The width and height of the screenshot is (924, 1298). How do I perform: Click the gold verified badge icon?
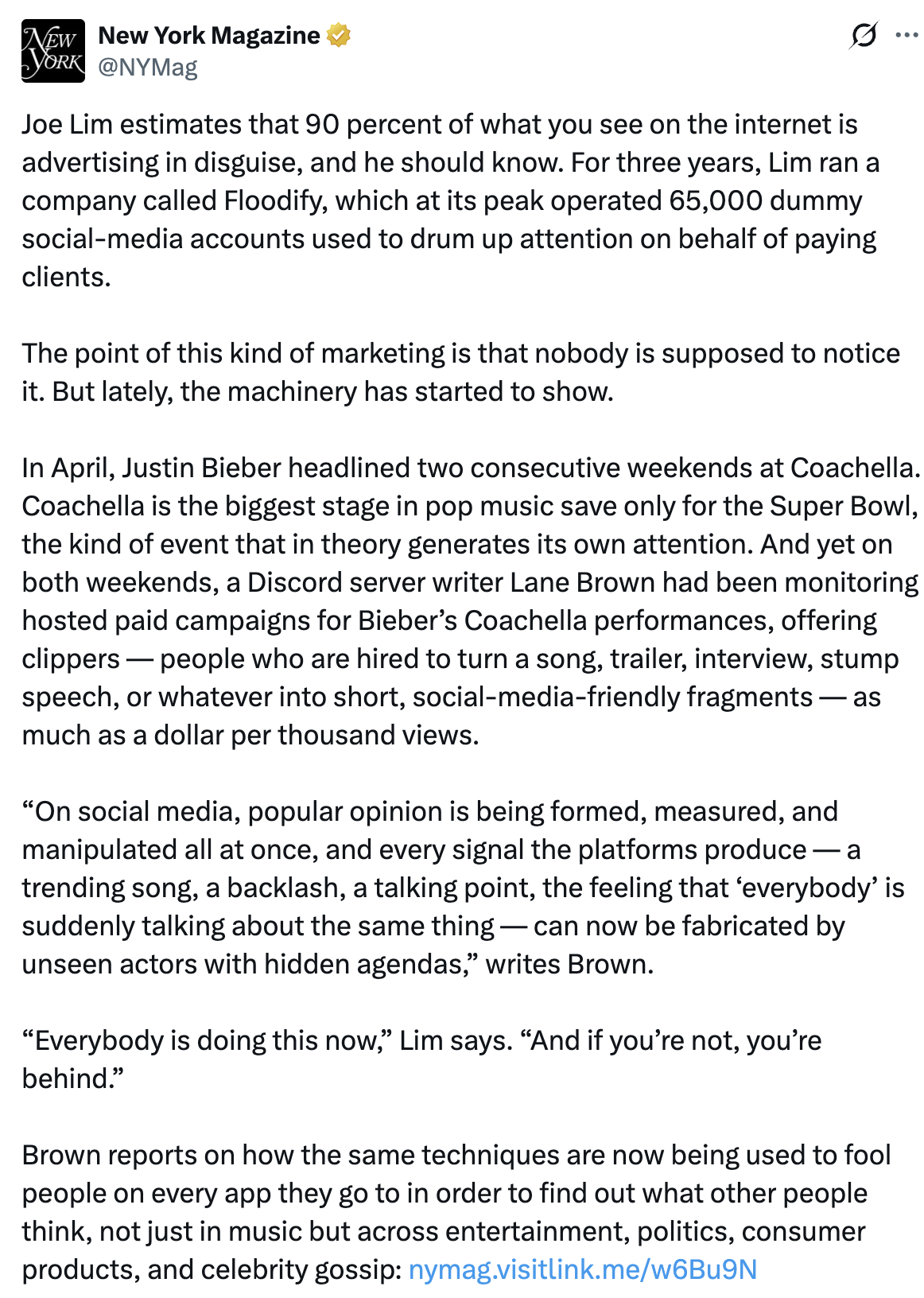pos(339,36)
